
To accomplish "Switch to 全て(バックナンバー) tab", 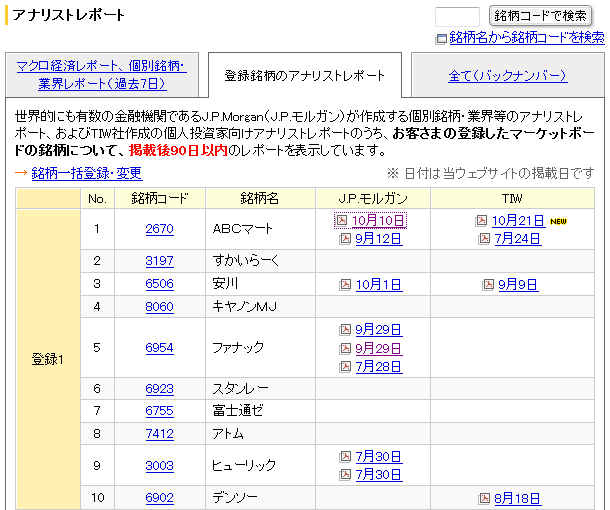I will coord(508,75).
